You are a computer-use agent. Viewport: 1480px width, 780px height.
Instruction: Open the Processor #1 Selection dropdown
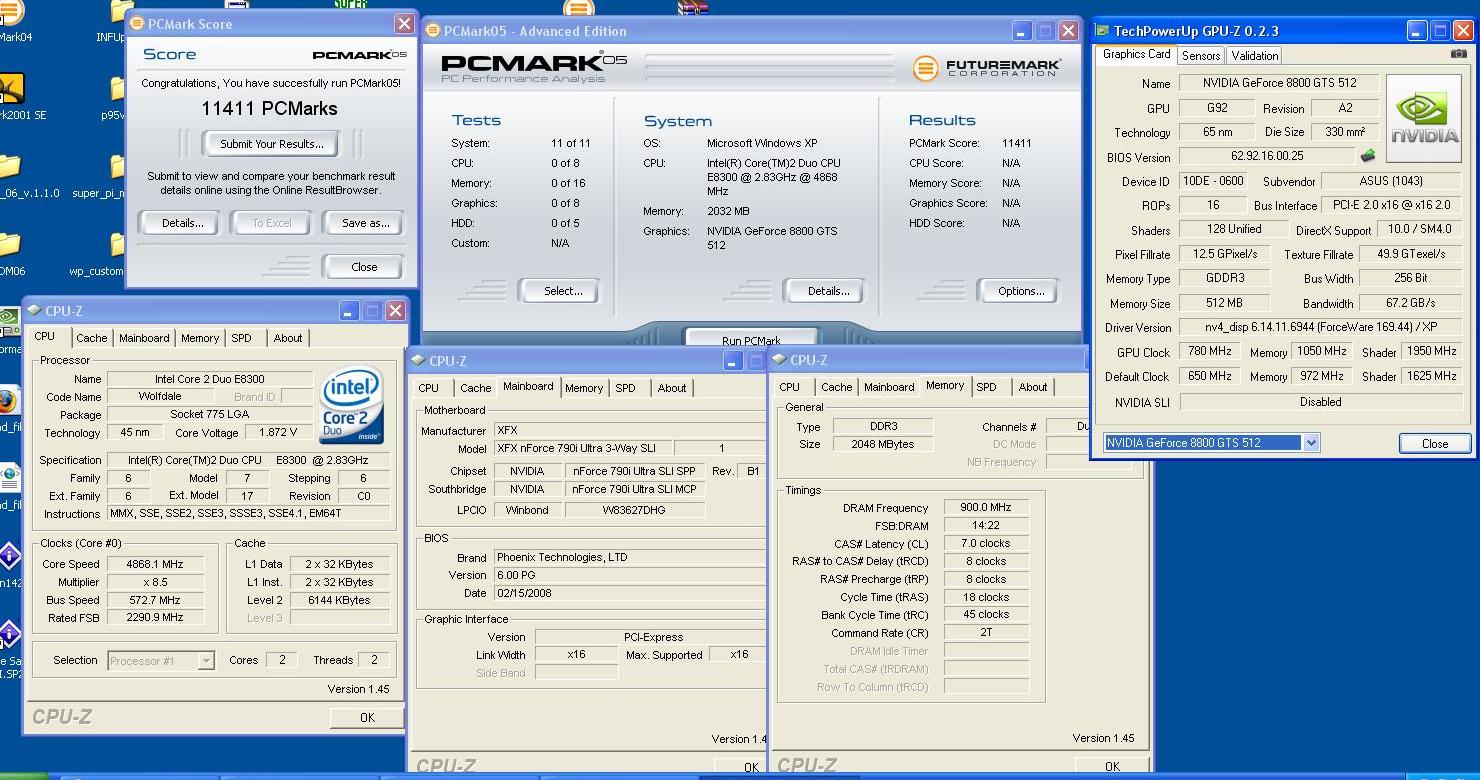pyautogui.click(x=205, y=661)
